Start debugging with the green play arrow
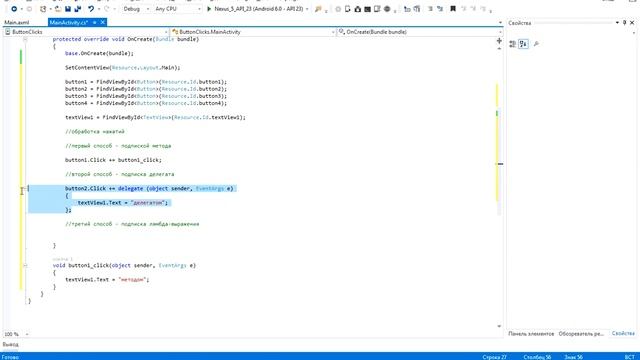This screenshot has height=360, width=640. [x=209, y=9]
